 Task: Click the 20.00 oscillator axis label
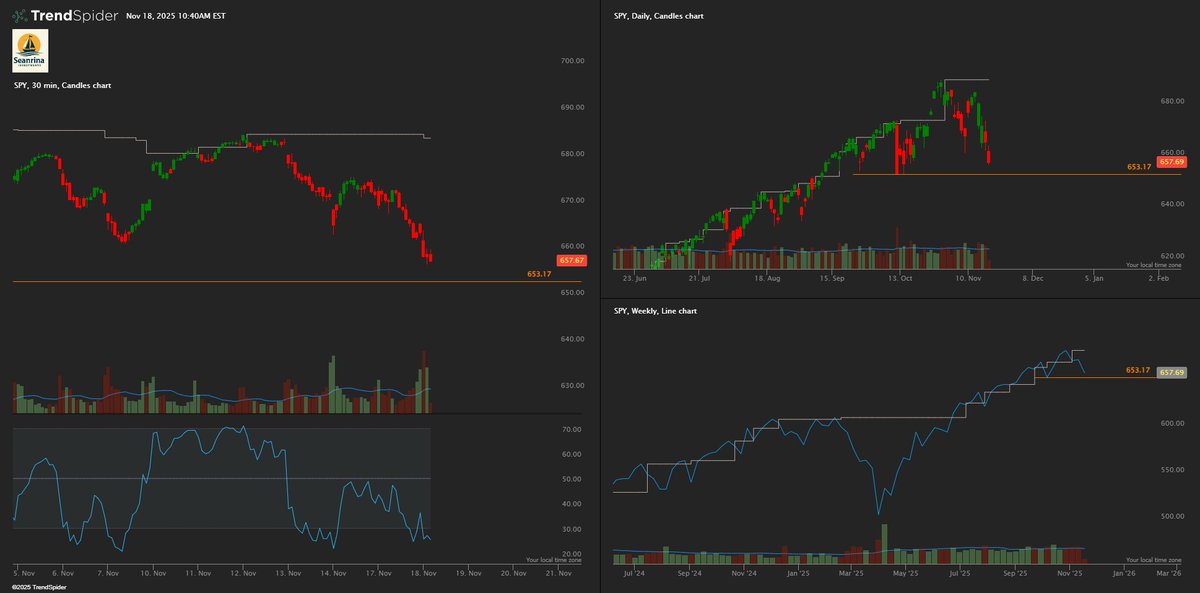coord(570,554)
